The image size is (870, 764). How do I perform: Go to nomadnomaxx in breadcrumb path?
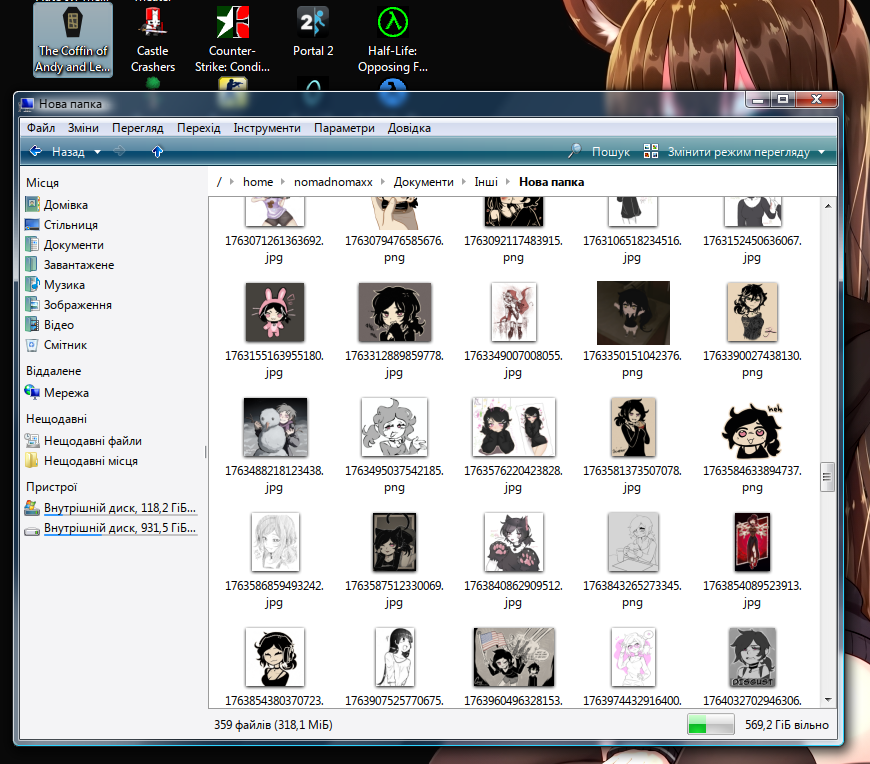point(333,181)
